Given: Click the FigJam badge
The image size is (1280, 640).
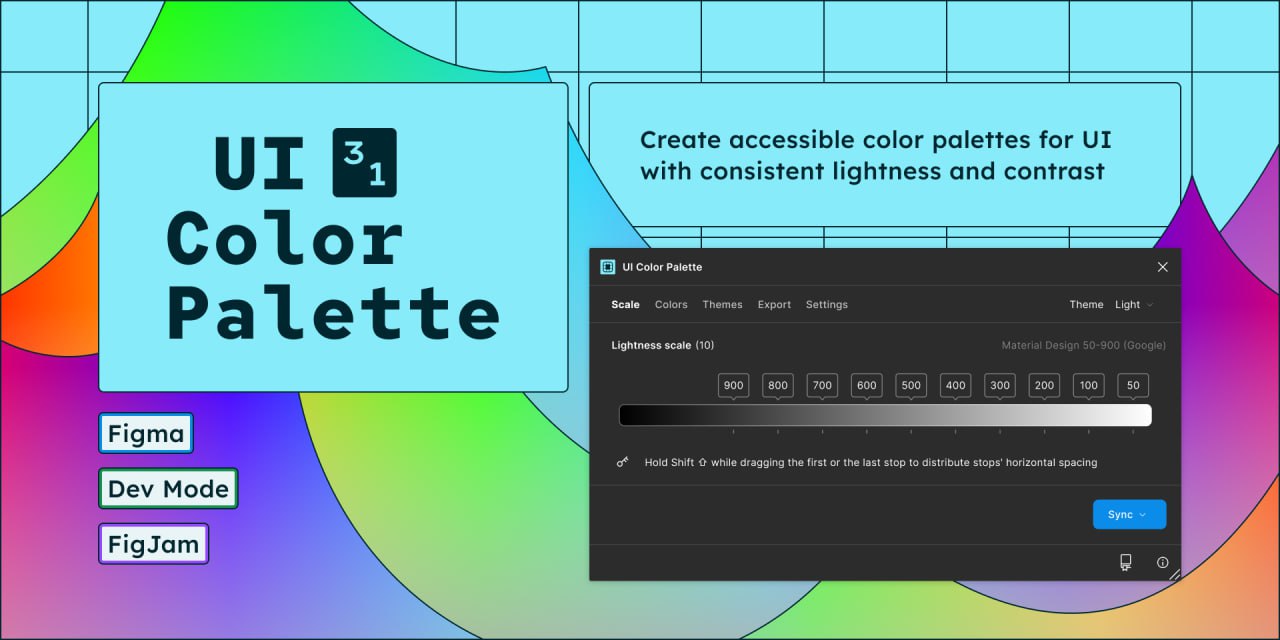Looking at the screenshot, I should point(154,544).
